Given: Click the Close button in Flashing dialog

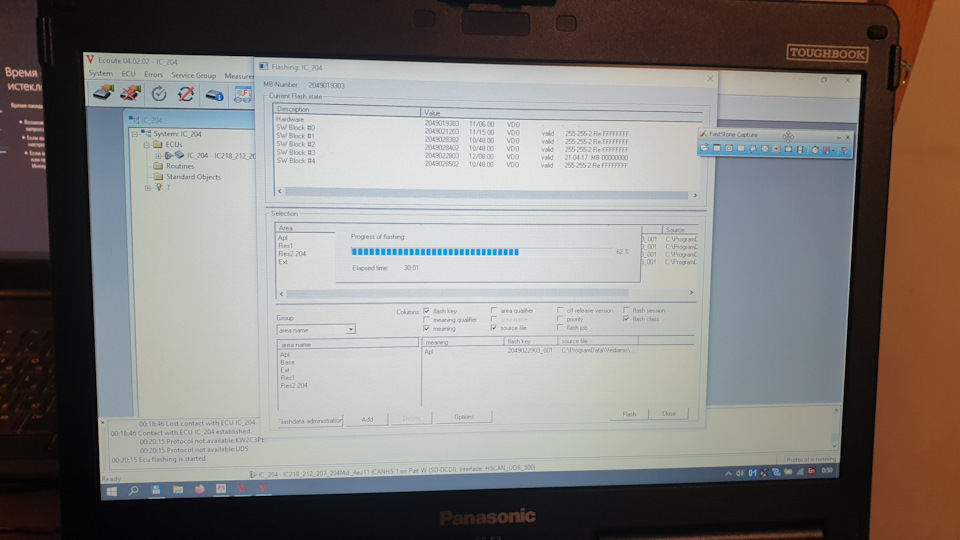Looking at the screenshot, I should click(x=669, y=414).
